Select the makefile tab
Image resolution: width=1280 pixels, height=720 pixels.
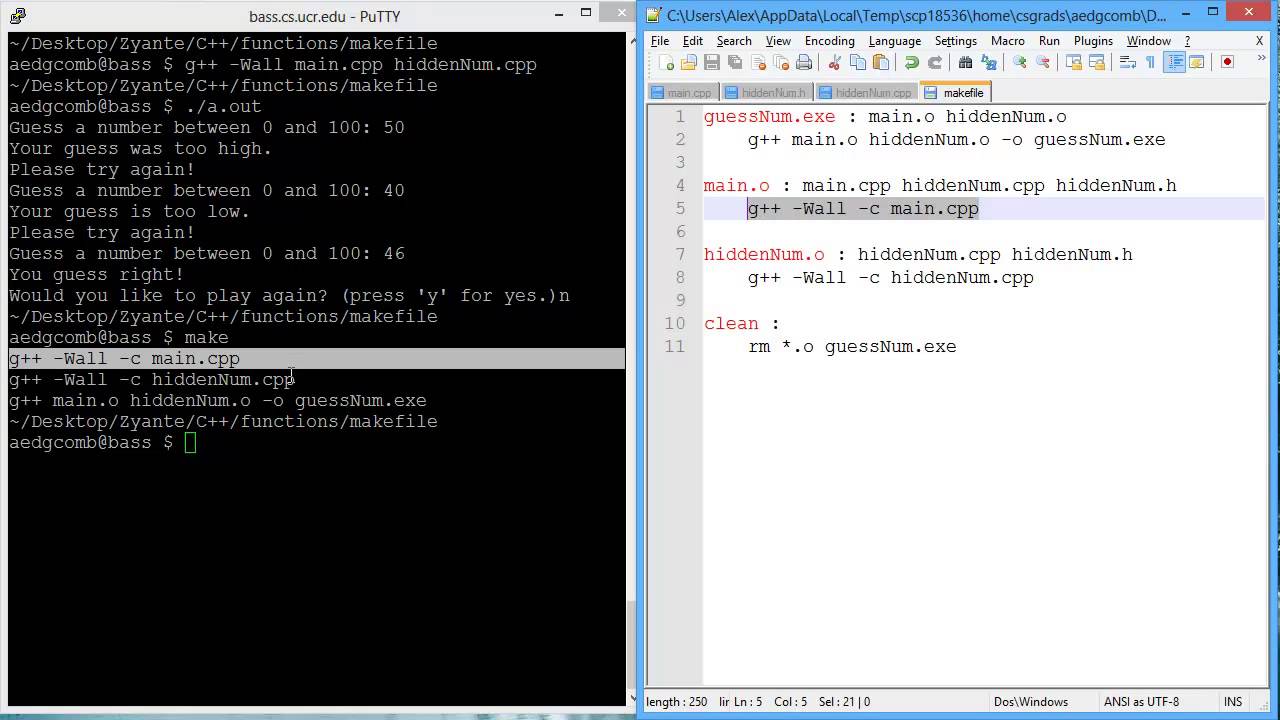pos(955,92)
